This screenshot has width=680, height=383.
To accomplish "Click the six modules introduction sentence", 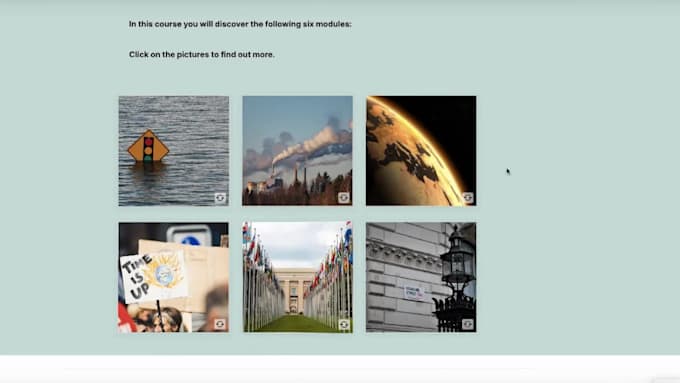I will click(x=240, y=24).
